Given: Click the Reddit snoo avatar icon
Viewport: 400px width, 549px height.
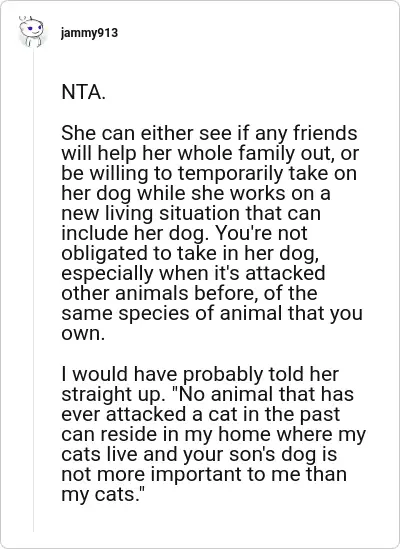Looking at the screenshot, I should [x=32, y=32].
